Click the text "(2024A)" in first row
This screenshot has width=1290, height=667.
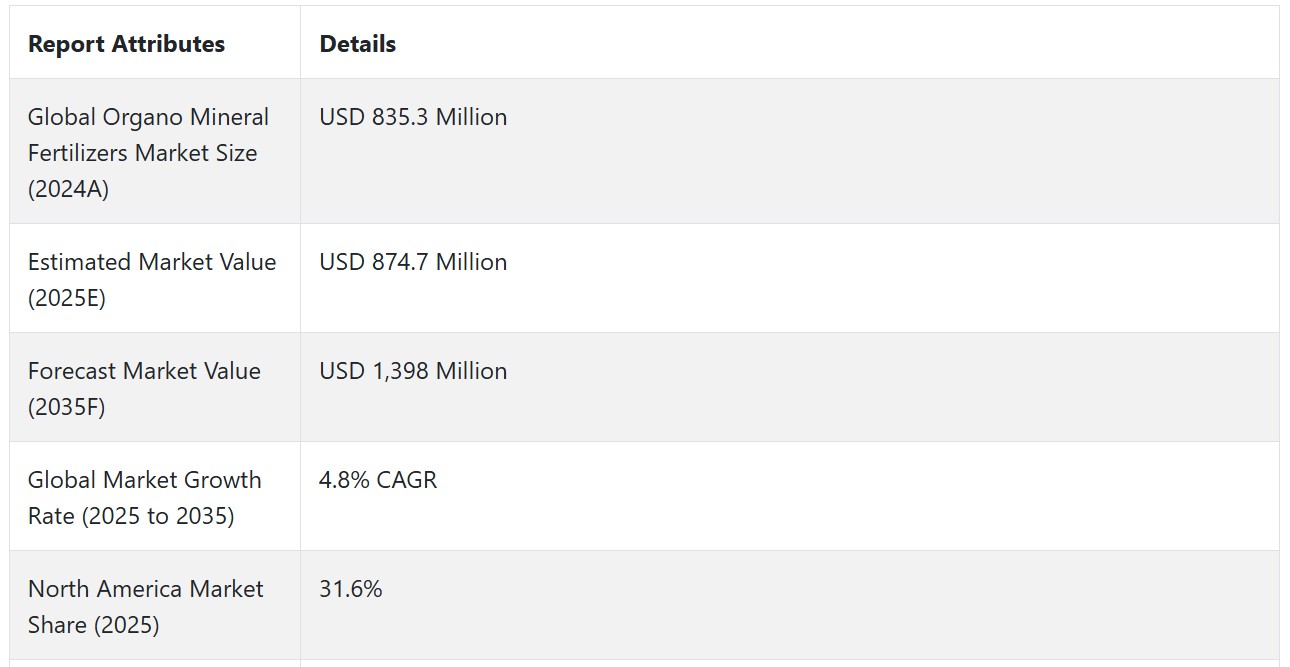pyautogui.click(x=68, y=189)
